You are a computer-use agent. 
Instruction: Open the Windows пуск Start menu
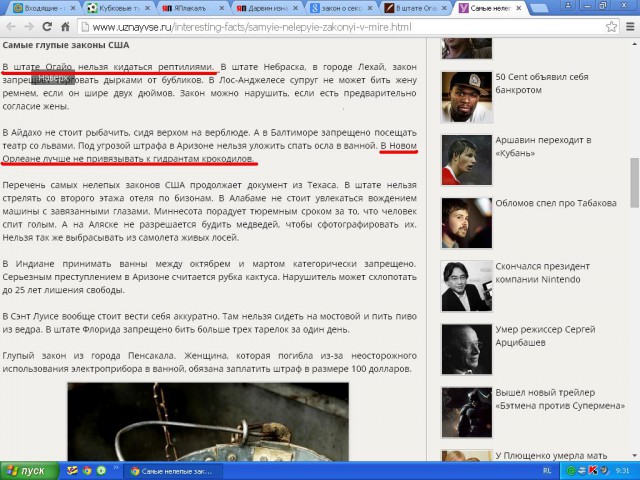click(29, 471)
